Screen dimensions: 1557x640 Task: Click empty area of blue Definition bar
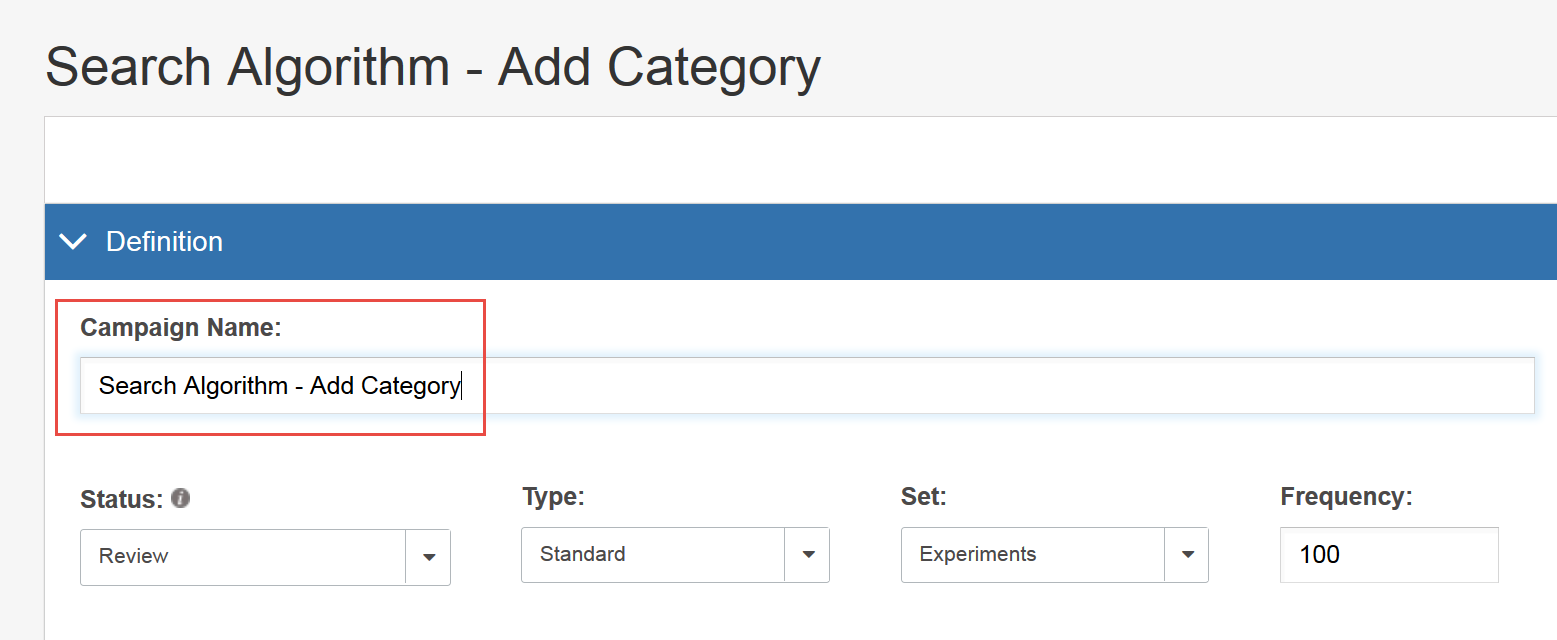[x=890, y=242]
